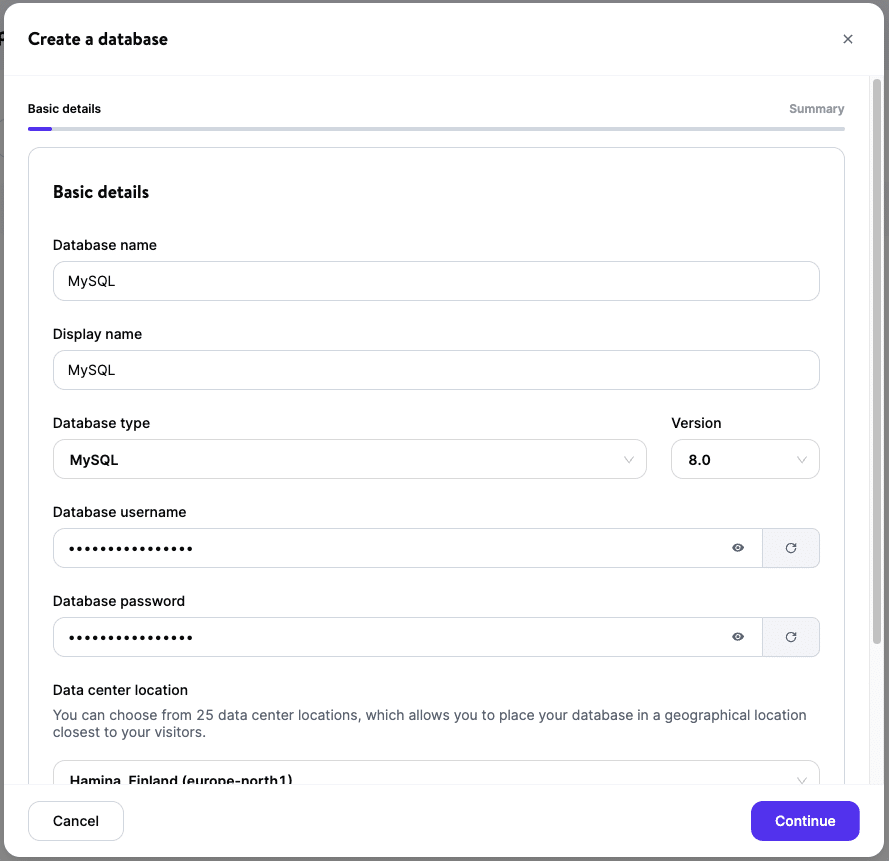Click the step progress bar

coord(436,129)
